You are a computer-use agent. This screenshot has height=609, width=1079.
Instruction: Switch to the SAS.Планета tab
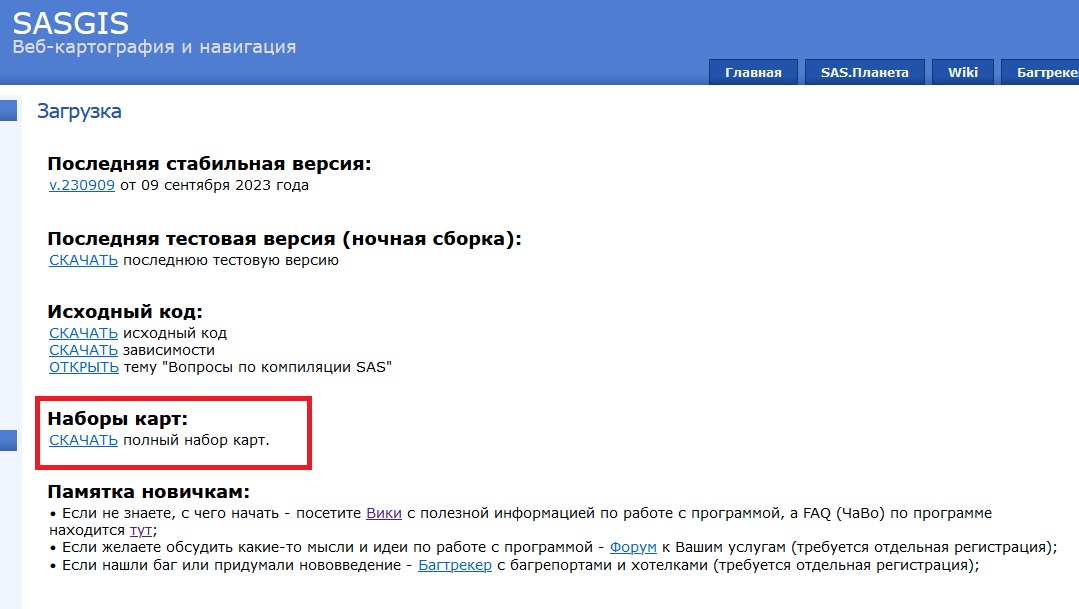tap(864, 73)
